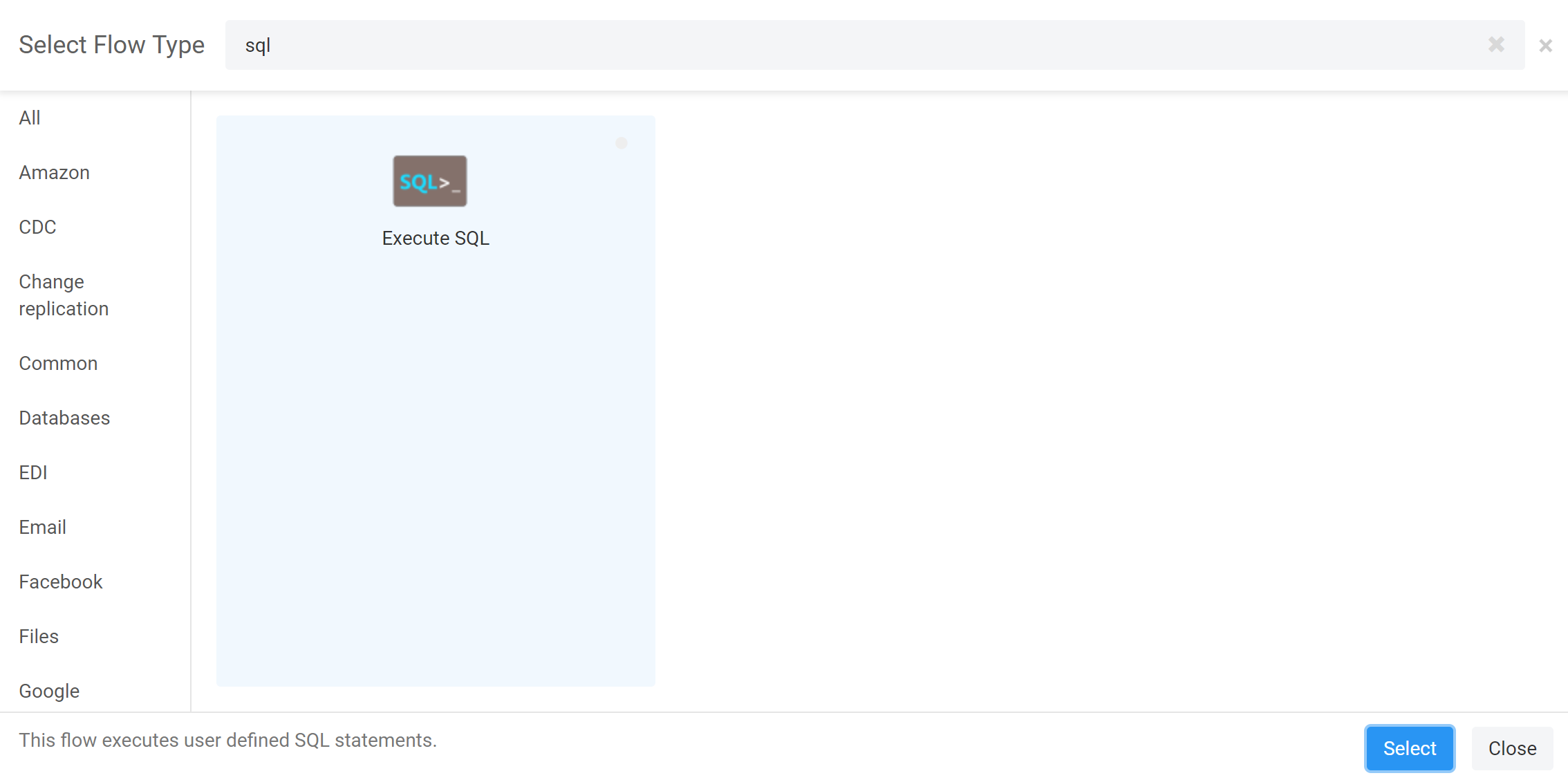Open the Facebook category
This screenshot has width=1568, height=780.
[61, 582]
